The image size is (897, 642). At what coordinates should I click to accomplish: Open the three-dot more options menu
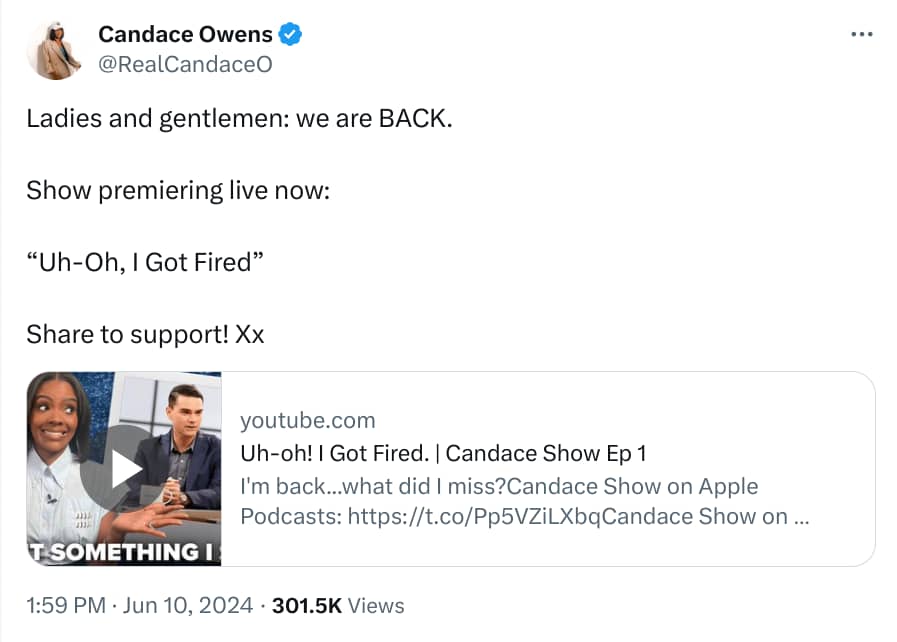862,34
